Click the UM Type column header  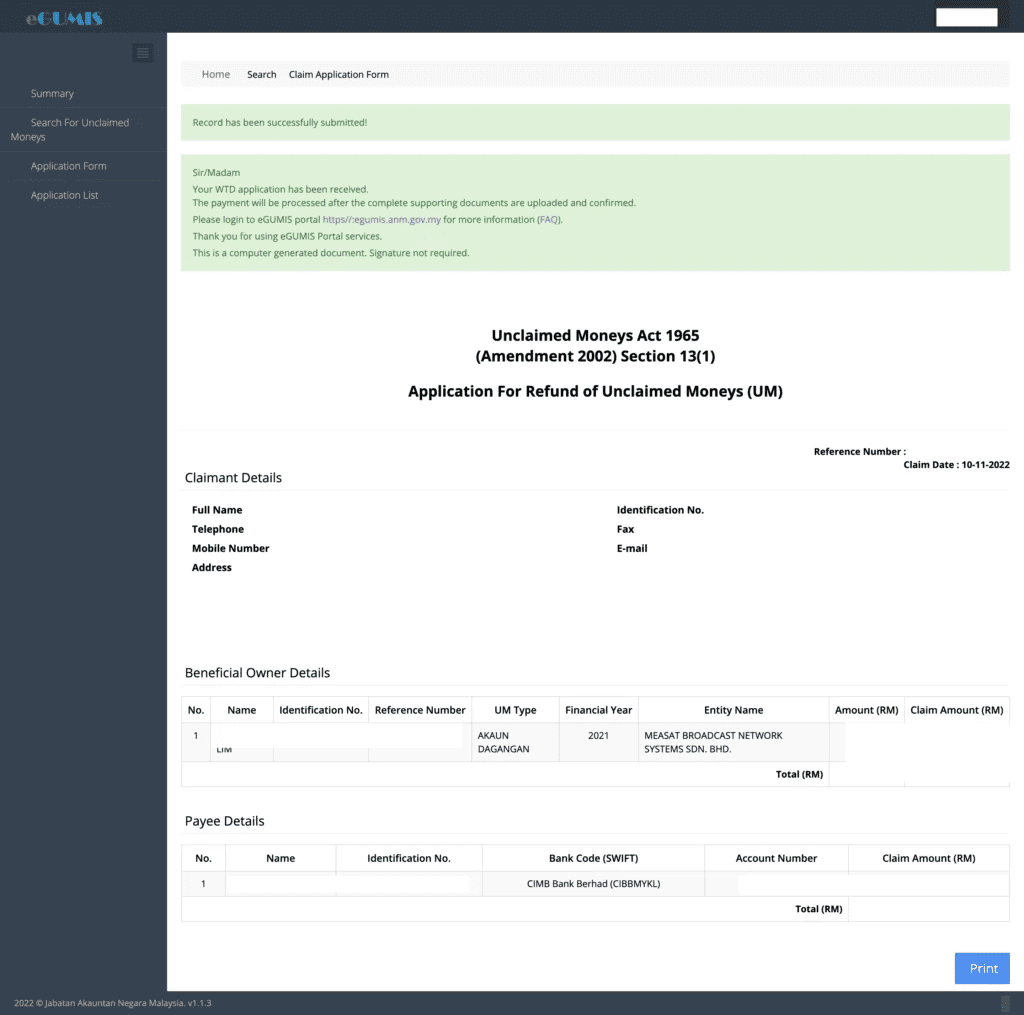515,710
